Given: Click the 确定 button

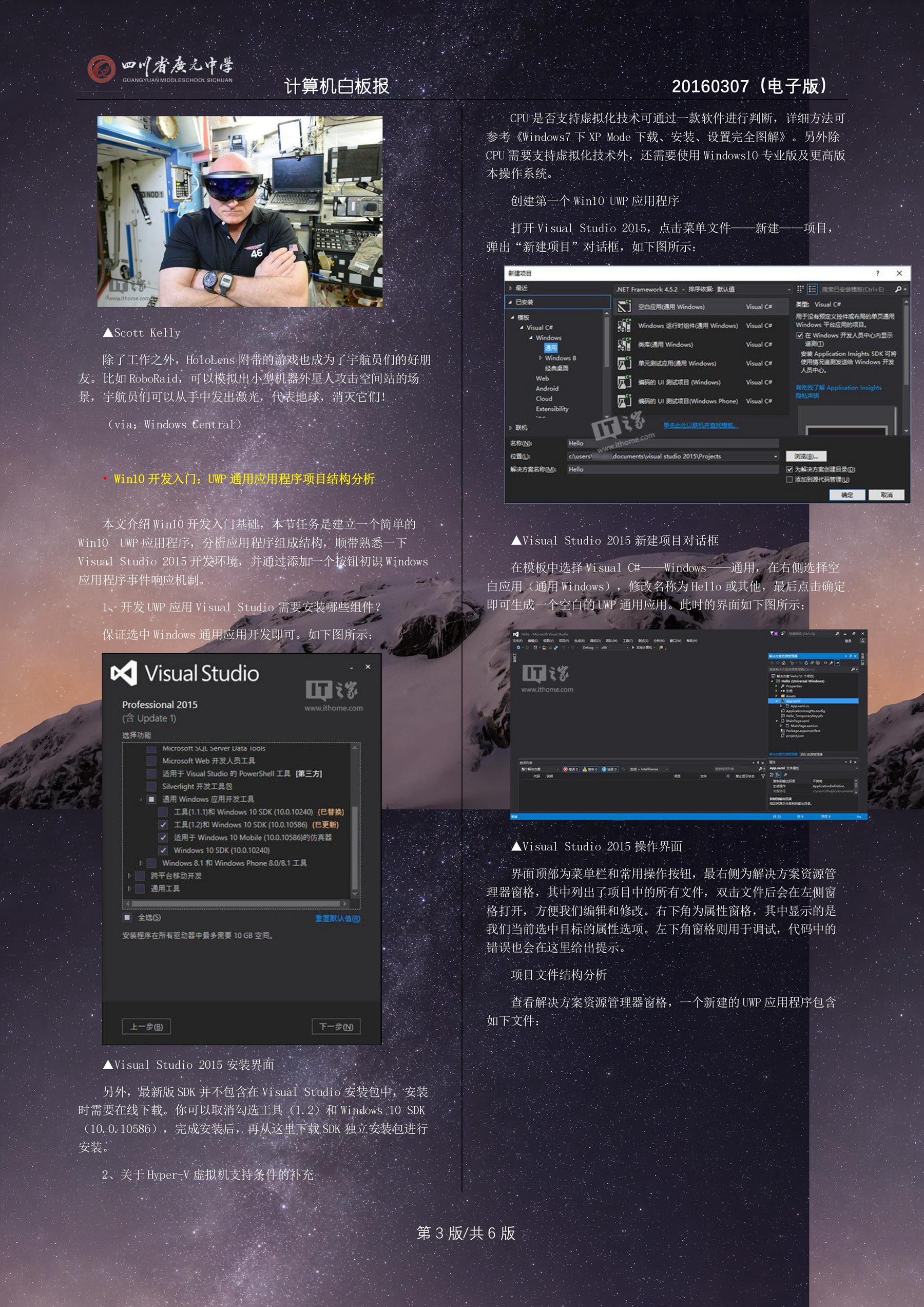Looking at the screenshot, I should click(x=846, y=495).
